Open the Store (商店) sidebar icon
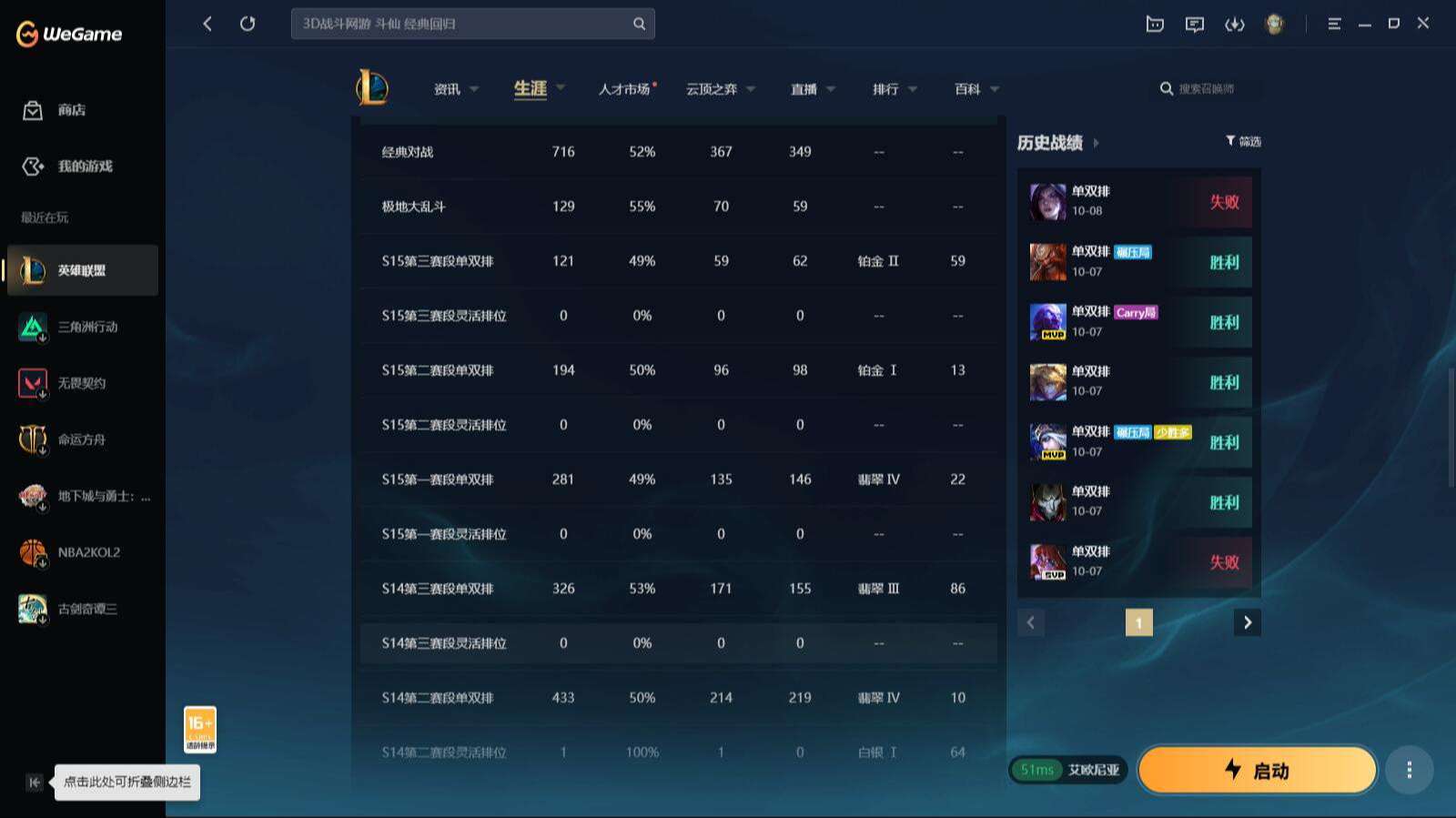Viewport: 1456px width, 818px height. pos(33,110)
